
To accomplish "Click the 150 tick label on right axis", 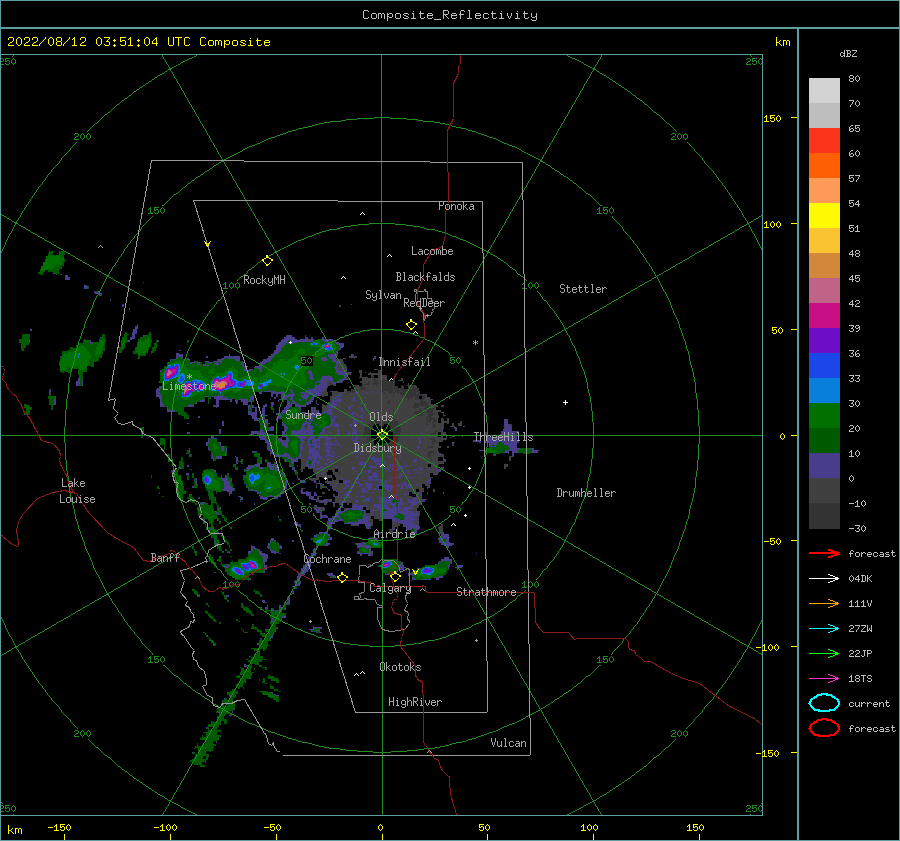I will pos(772,118).
